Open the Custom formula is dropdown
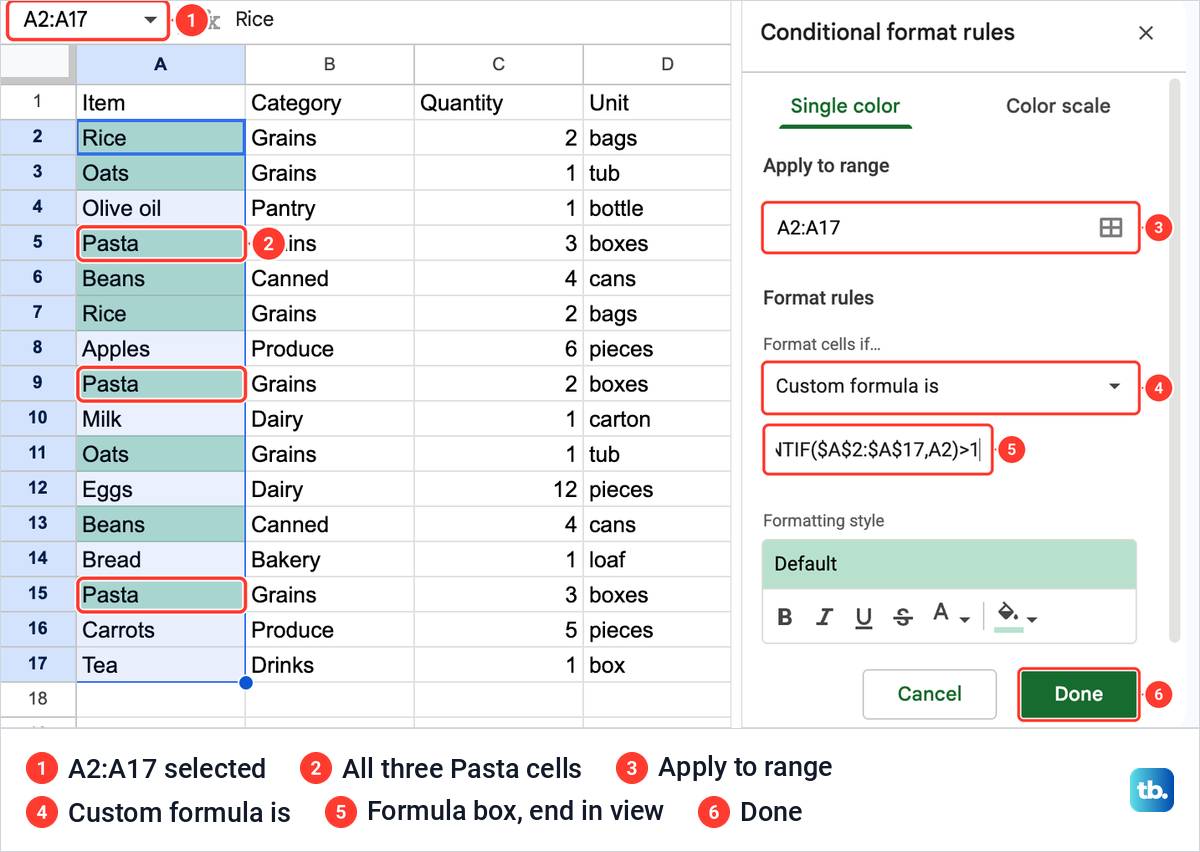 (x=951, y=387)
